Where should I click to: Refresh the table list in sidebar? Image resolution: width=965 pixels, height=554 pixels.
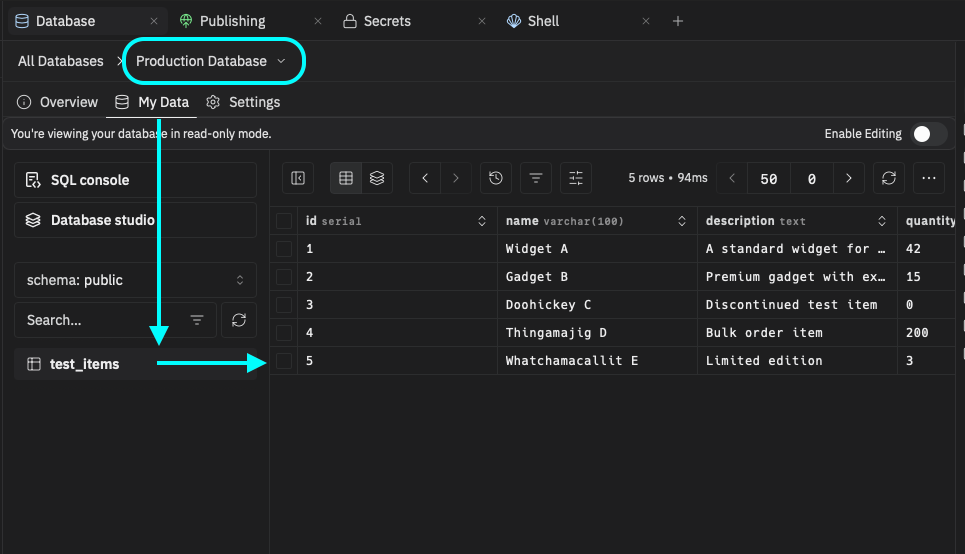(239, 320)
